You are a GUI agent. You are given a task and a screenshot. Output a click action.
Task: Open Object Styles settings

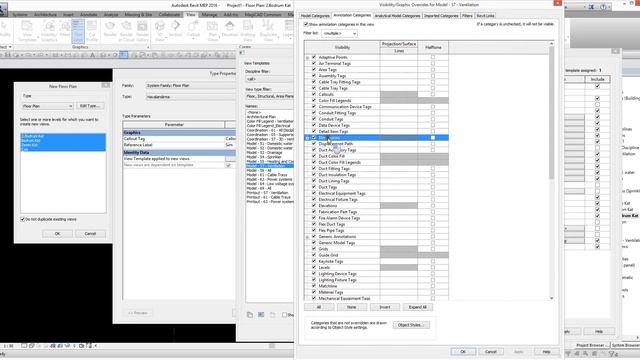pyautogui.click(x=411, y=325)
